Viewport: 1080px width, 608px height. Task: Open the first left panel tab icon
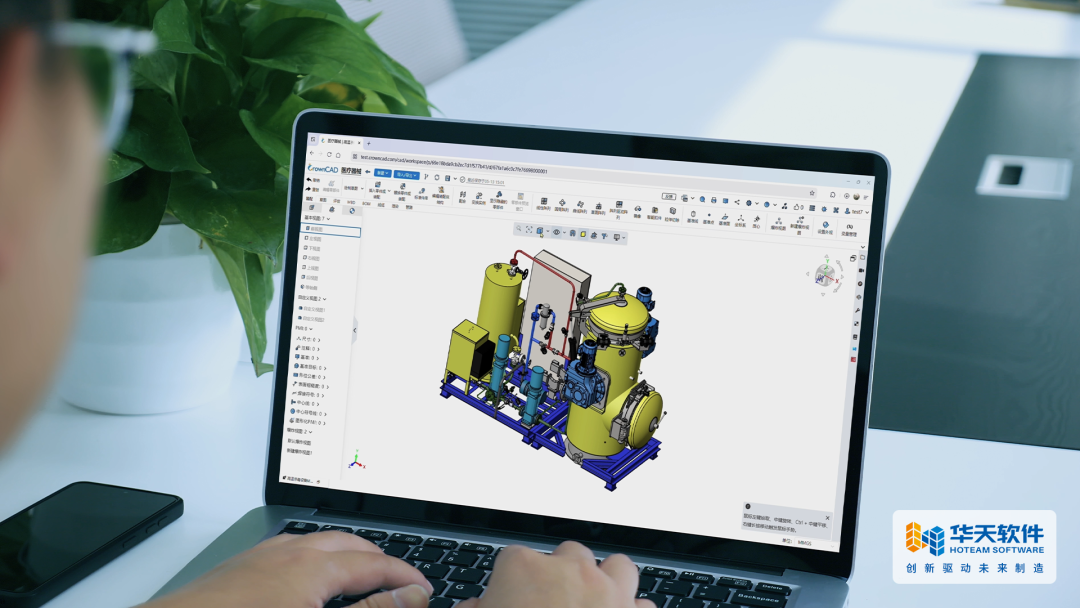tap(311, 207)
